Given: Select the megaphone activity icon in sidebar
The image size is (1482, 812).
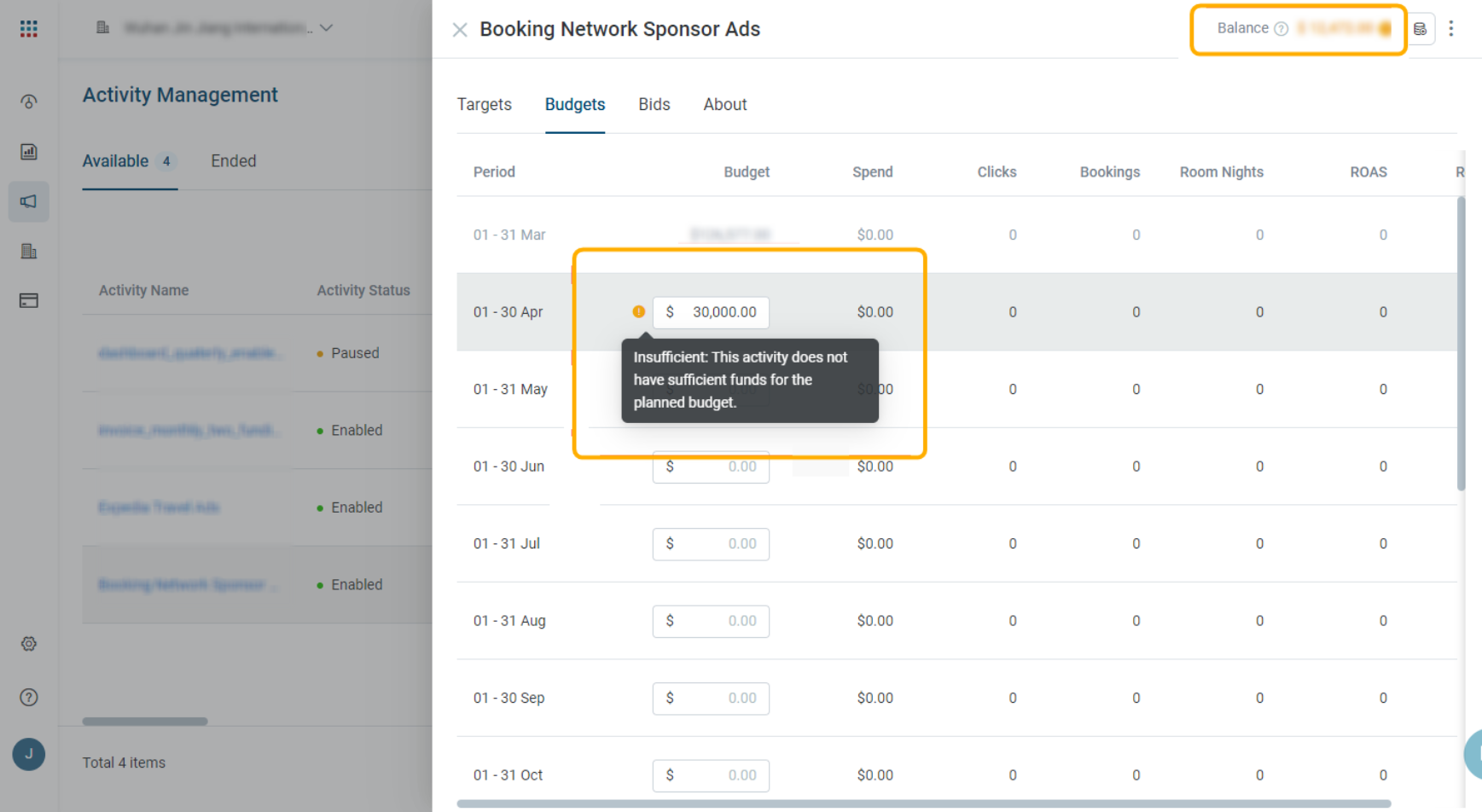Looking at the screenshot, I should (x=29, y=201).
